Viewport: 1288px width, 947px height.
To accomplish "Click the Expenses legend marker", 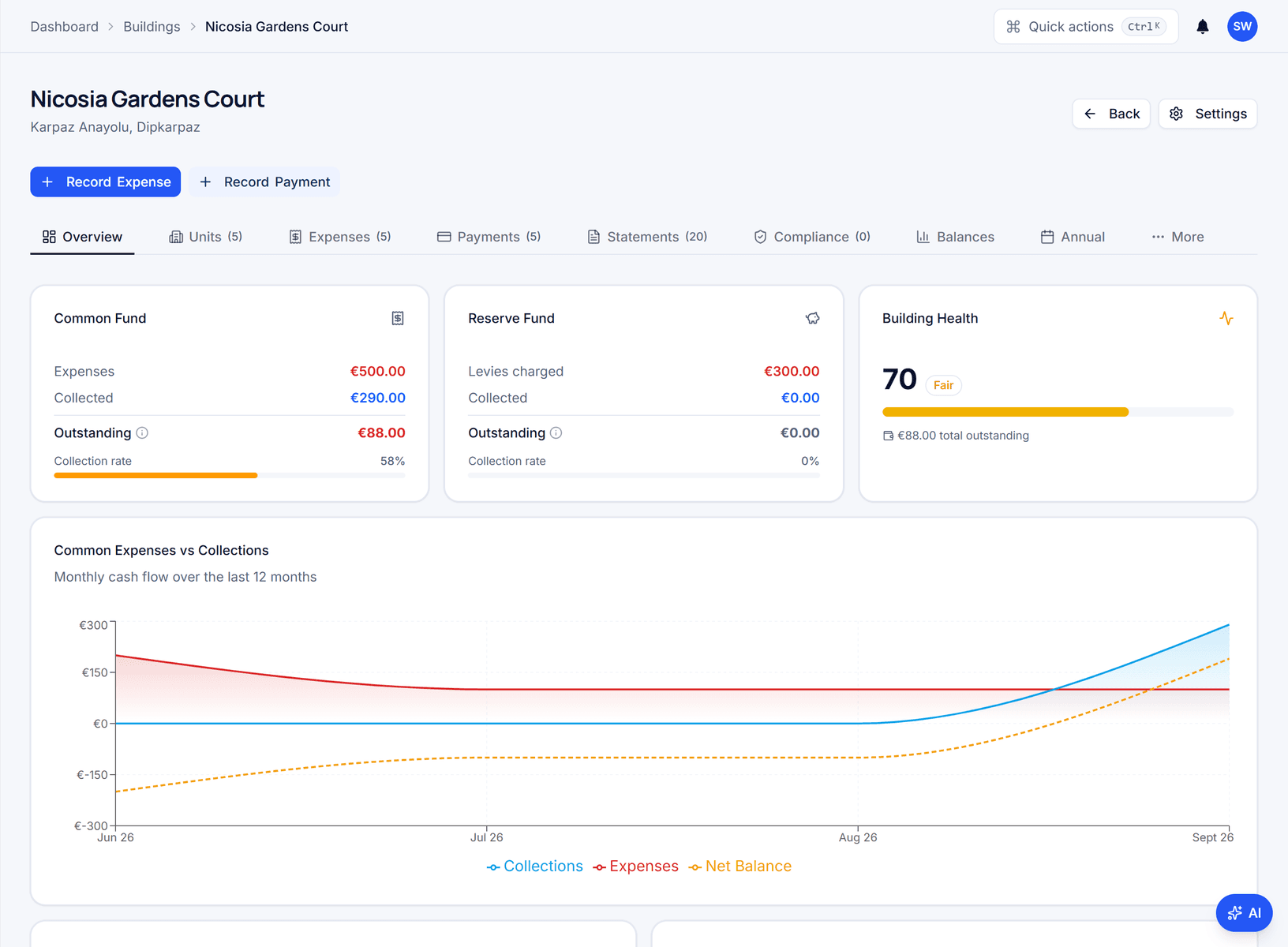I will tap(600, 867).
